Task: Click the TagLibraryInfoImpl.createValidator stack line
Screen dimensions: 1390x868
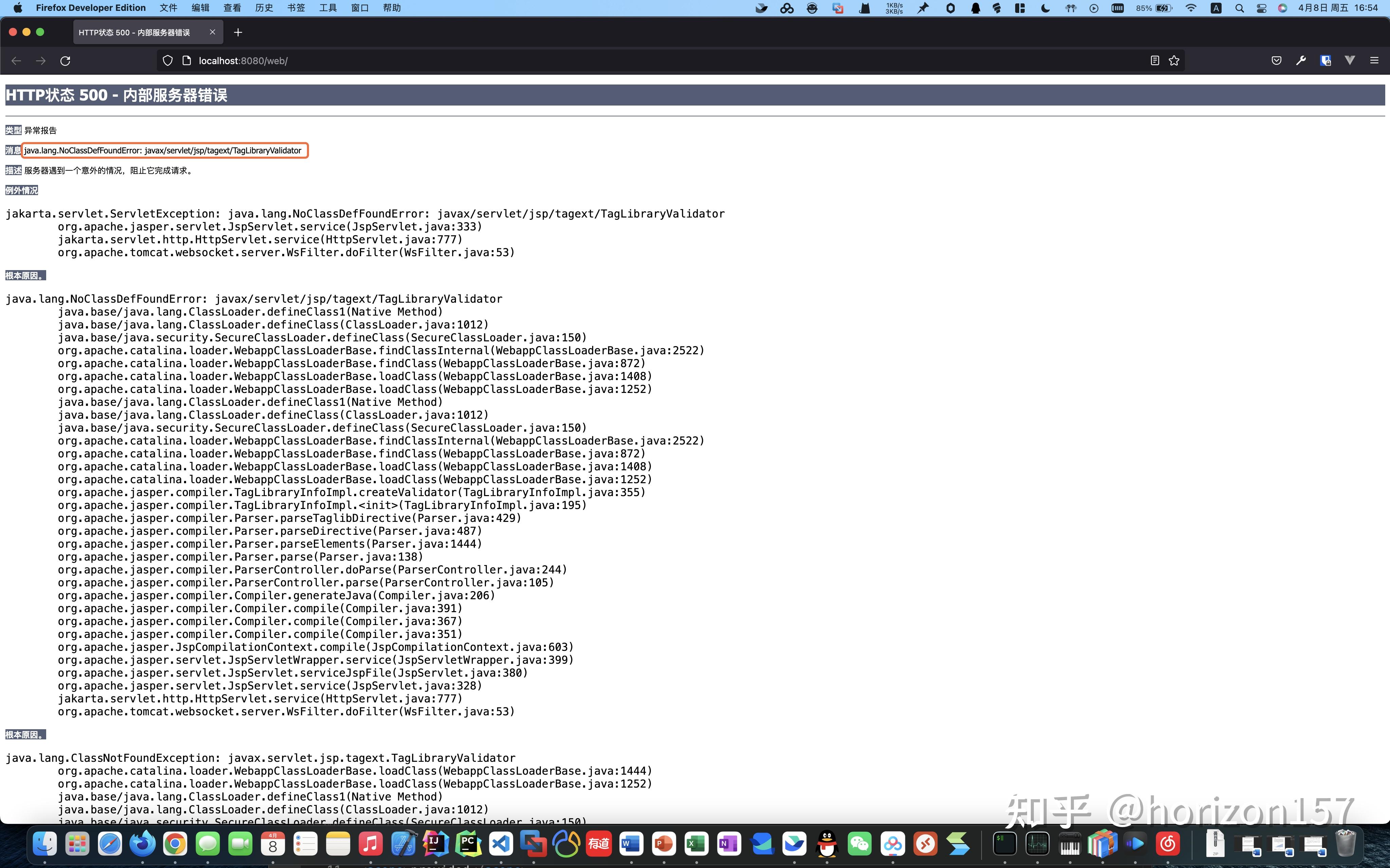Action: point(351,492)
